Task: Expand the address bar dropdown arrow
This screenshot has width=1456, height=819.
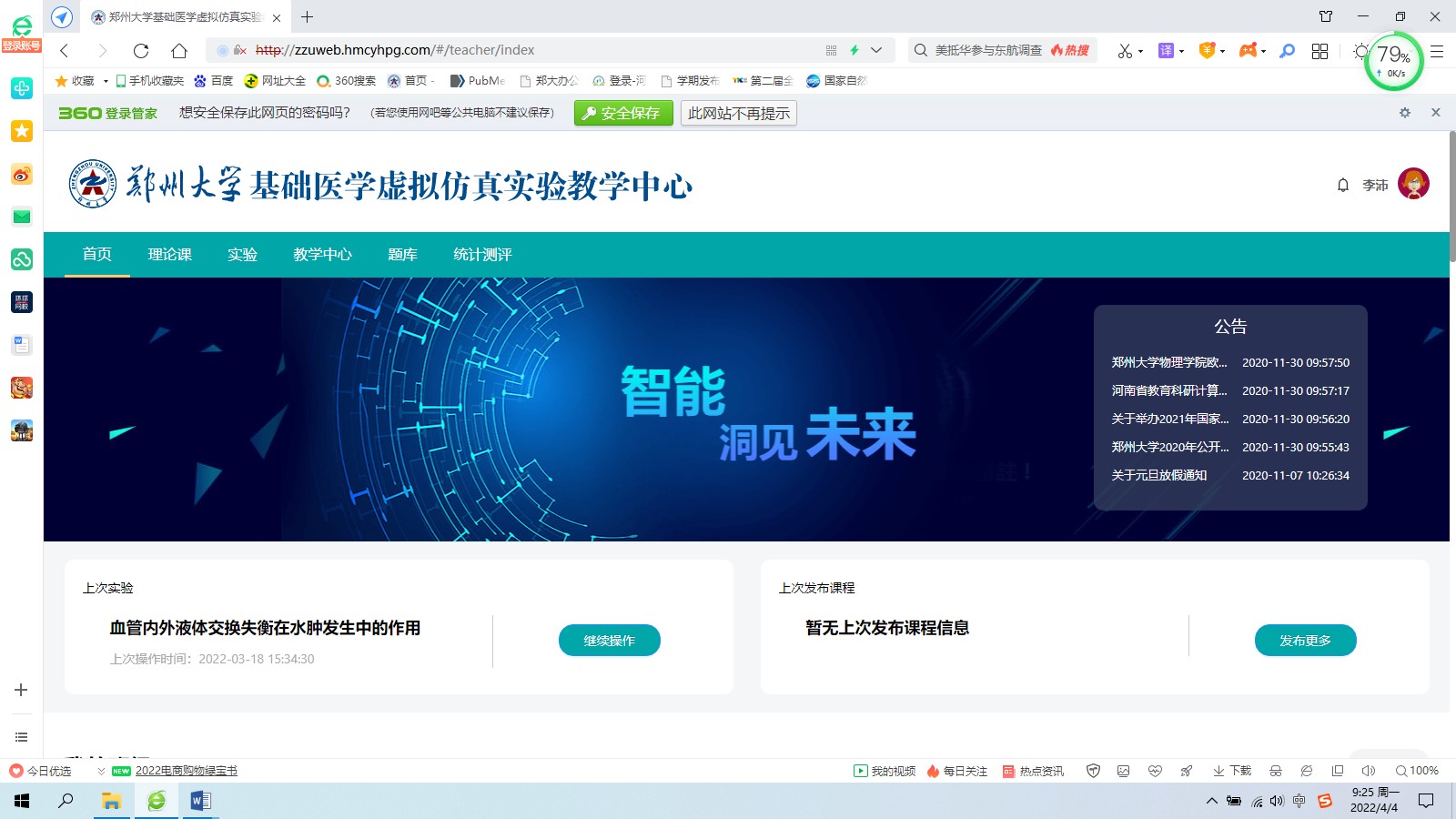Action: point(876,51)
